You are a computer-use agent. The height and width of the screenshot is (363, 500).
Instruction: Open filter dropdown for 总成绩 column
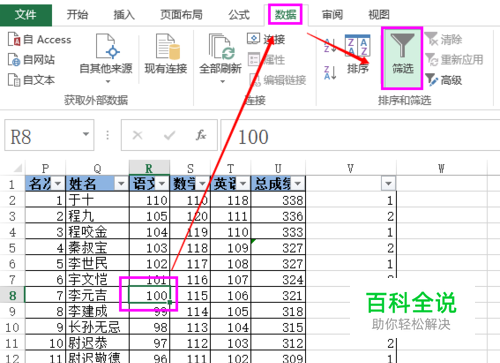tap(298, 183)
